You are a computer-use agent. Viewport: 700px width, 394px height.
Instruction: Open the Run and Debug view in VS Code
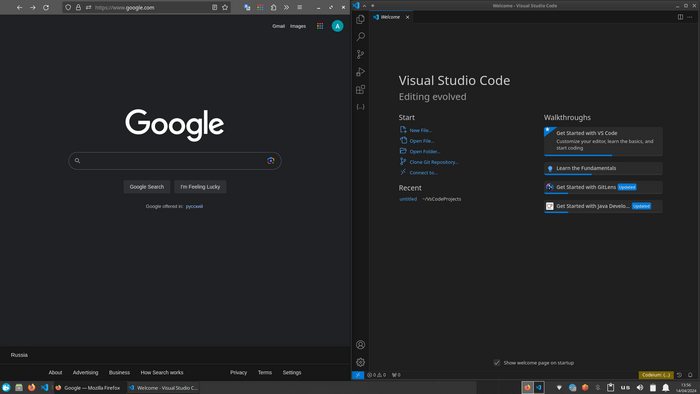pyautogui.click(x=360, y=72)
